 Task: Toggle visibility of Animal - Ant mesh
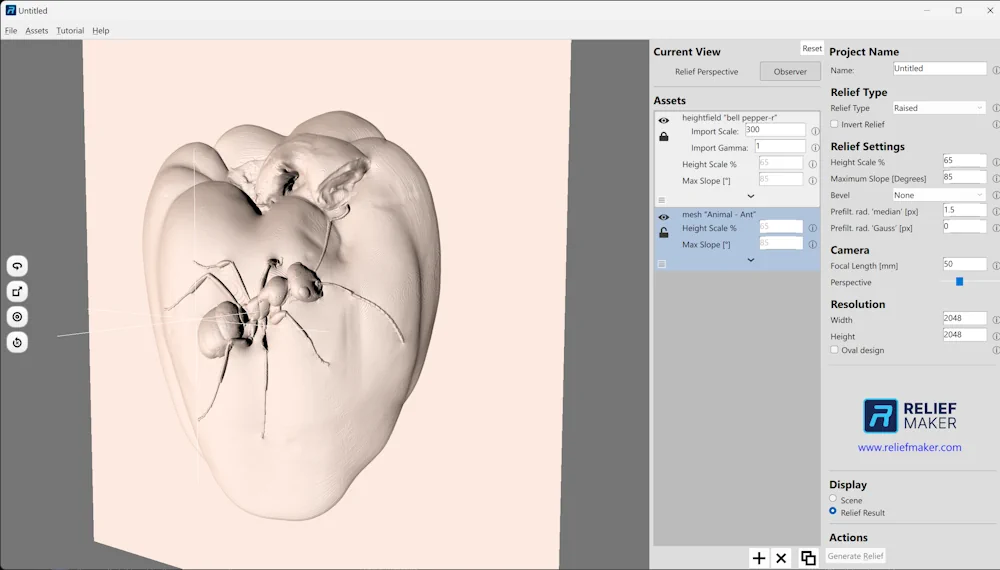(x=663, y=217)
